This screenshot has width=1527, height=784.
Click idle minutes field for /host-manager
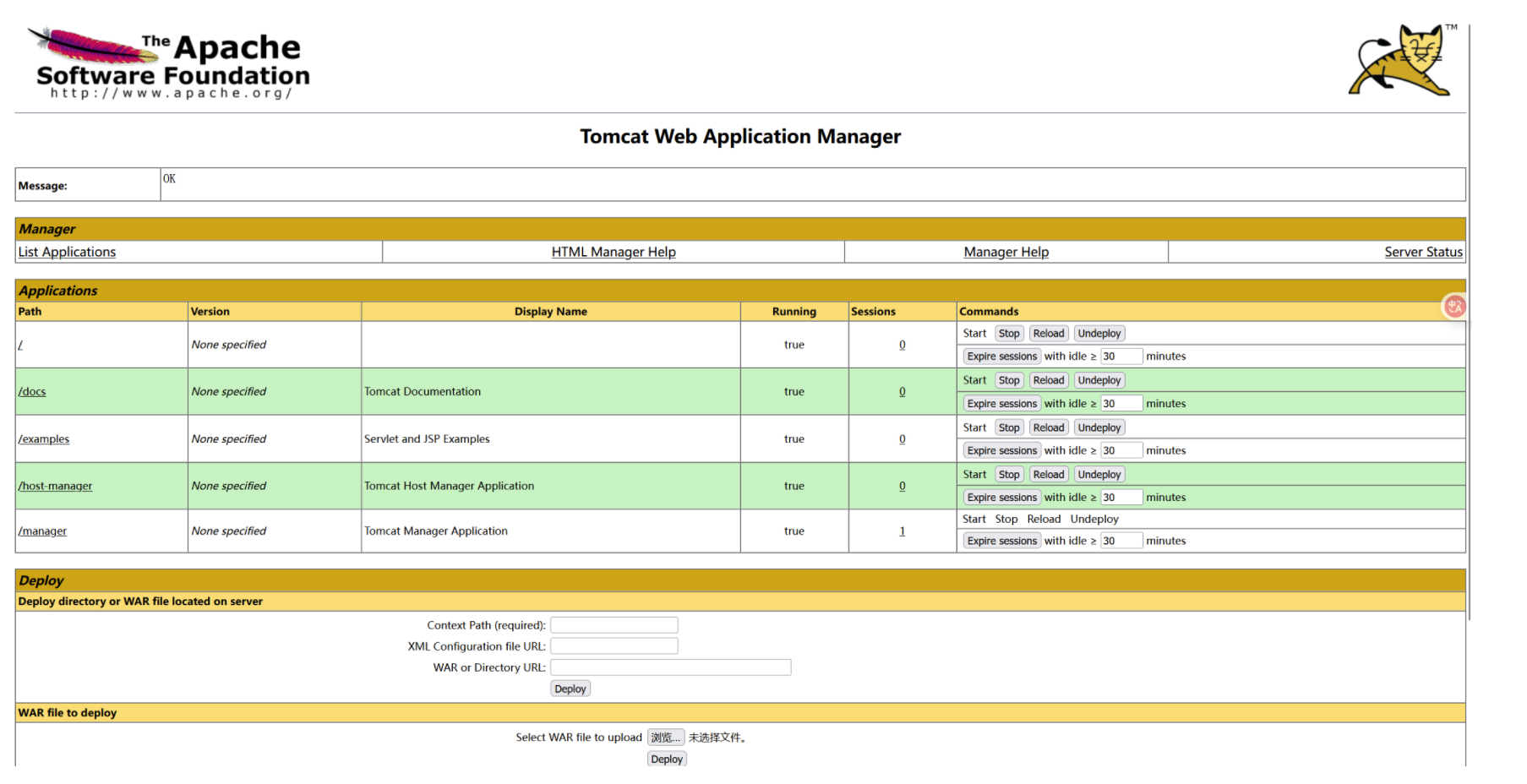[1121, 498]
